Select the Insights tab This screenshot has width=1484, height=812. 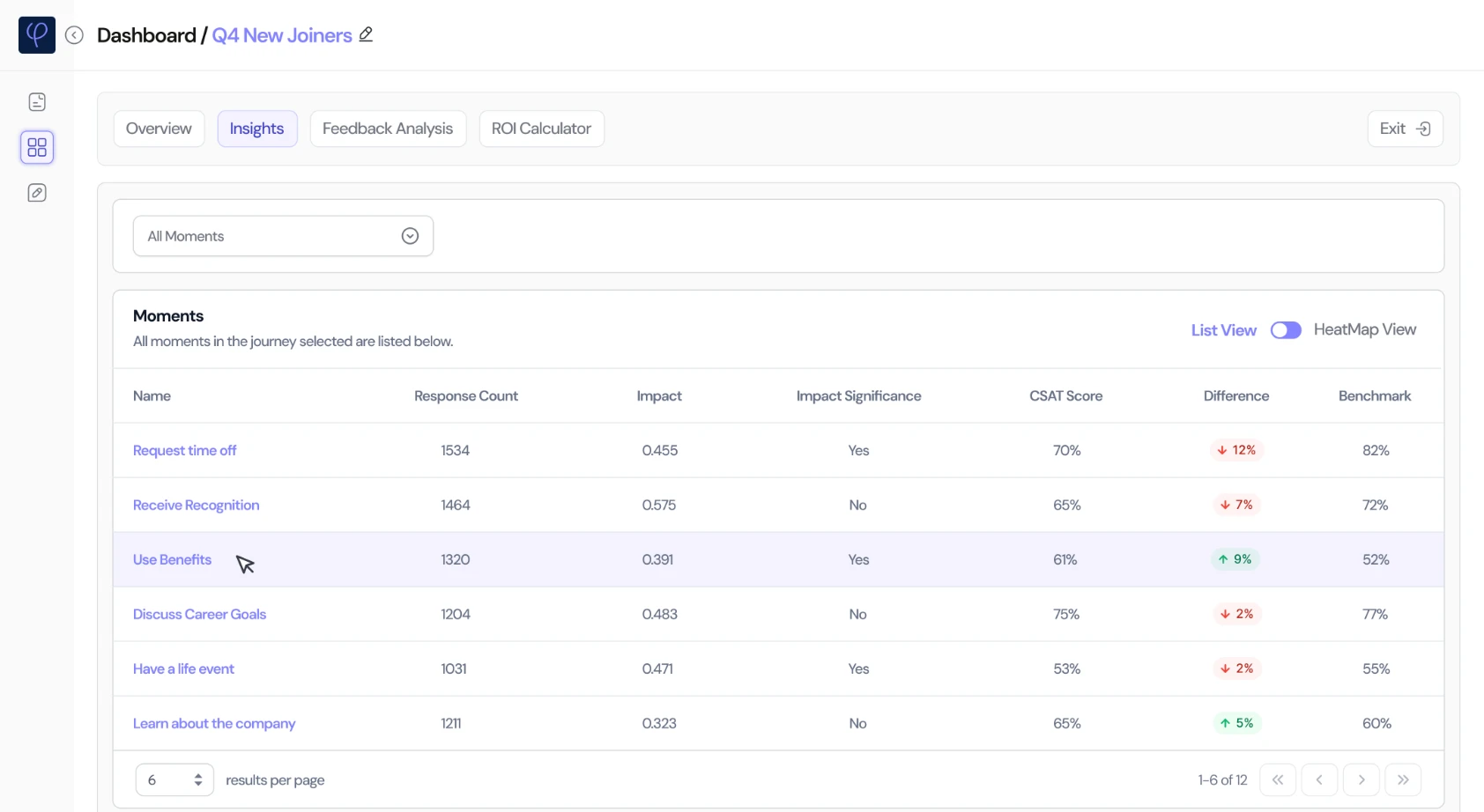pos(257,129)
